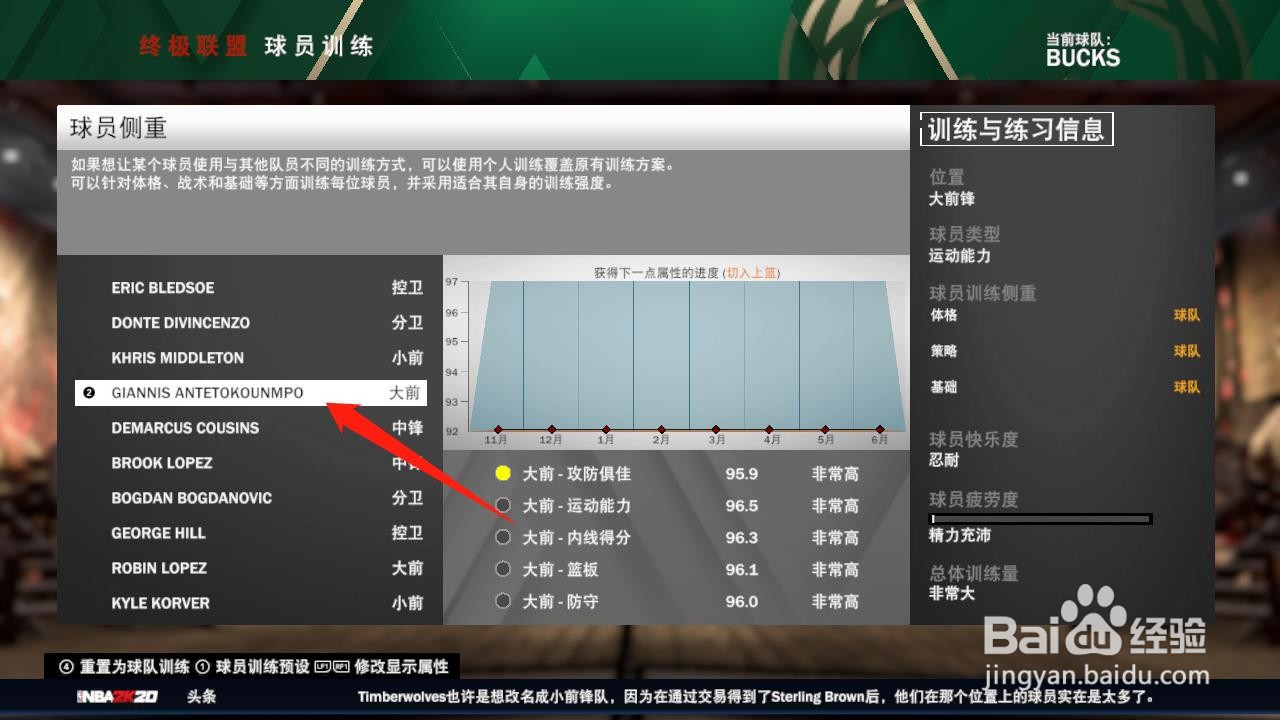This screenshot has width=1280, height=720.
Task: Click 球员训练预设 label
Action: (x=262, y=666)
